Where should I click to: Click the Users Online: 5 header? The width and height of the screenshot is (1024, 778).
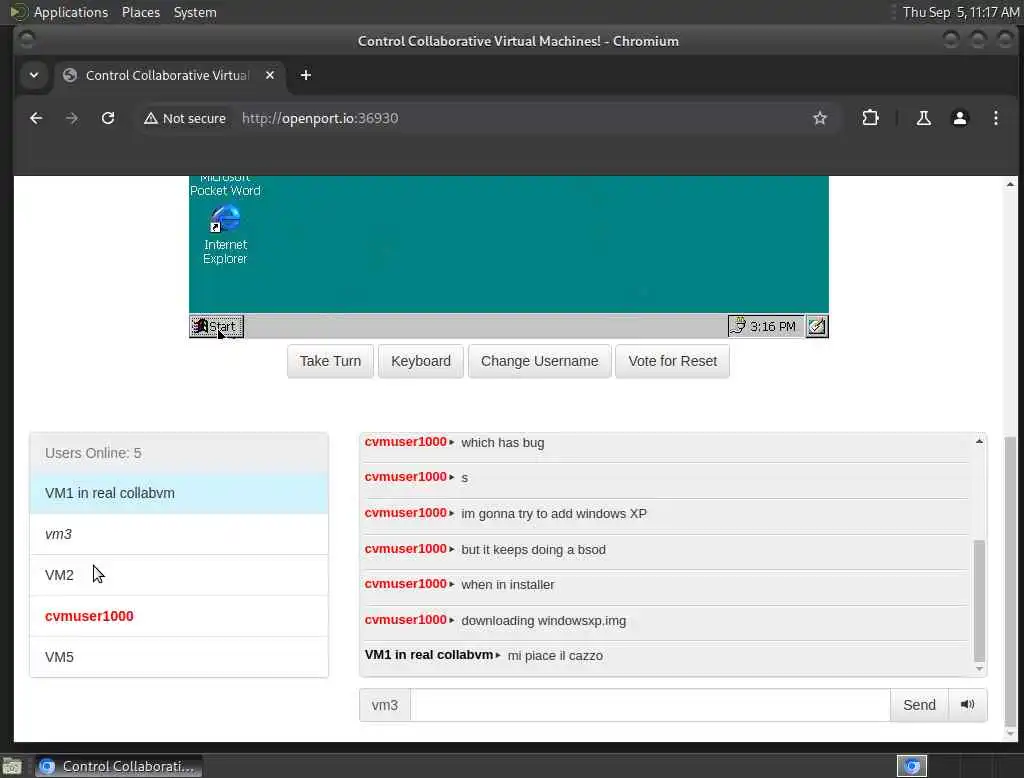179,453
